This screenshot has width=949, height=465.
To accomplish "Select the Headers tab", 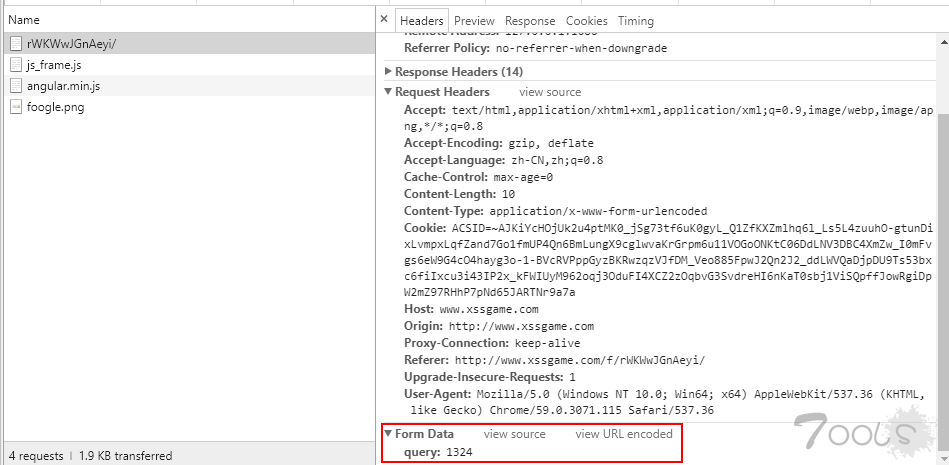I will point(422,21).
